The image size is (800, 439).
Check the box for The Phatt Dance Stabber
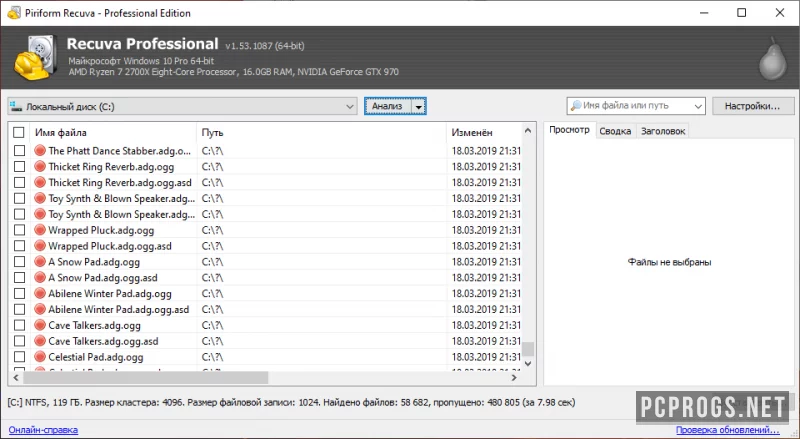[19, 151]
